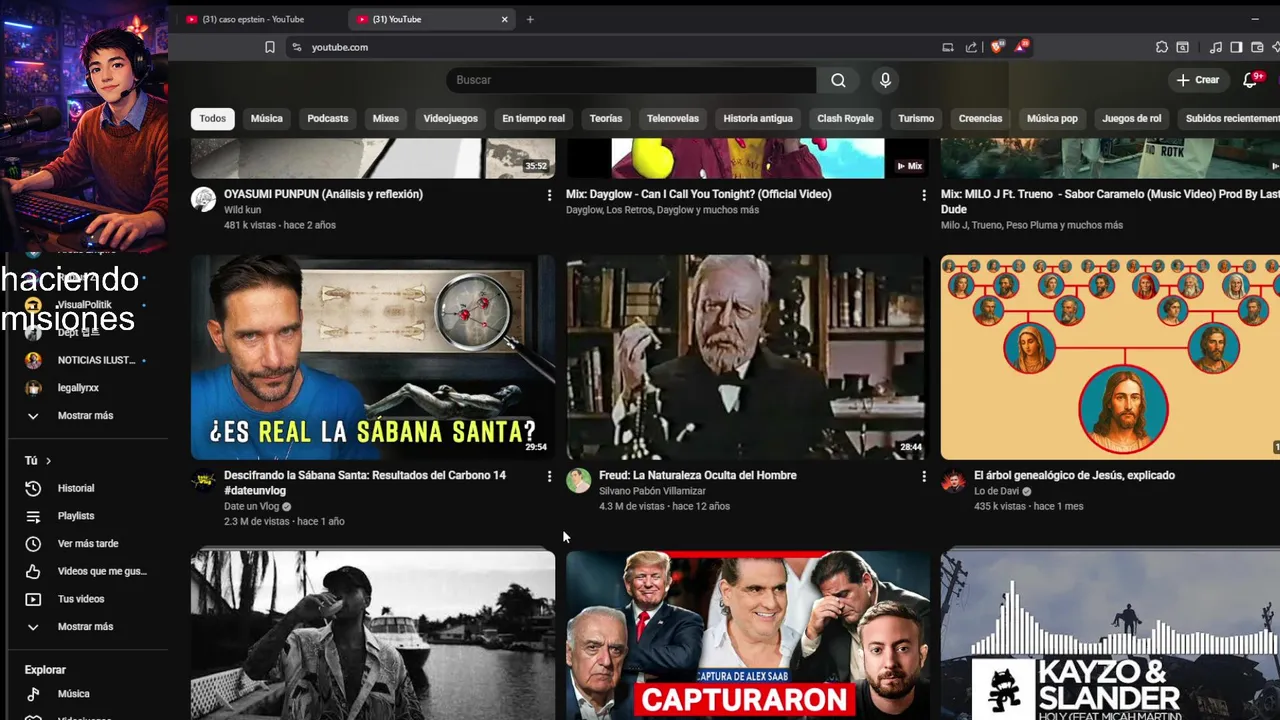
Task: Open Freud La Naturaleza Oculta thumbnail
Action: [x=748, y=357]
